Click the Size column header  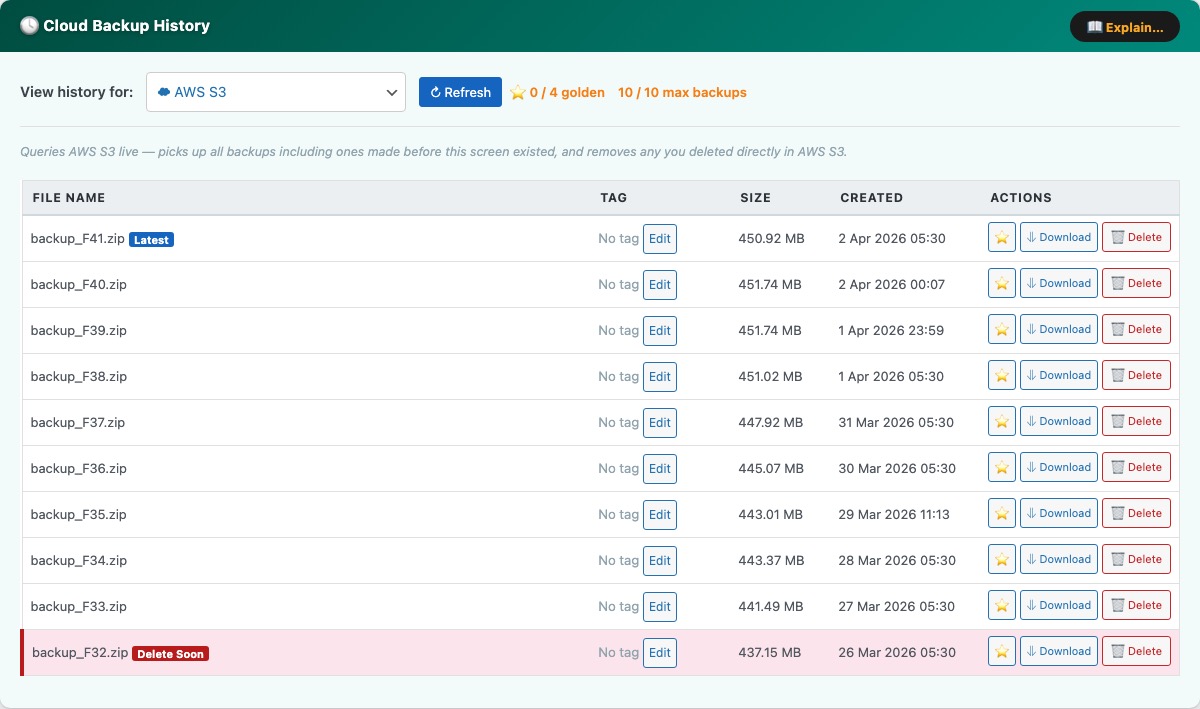point(755,198)
